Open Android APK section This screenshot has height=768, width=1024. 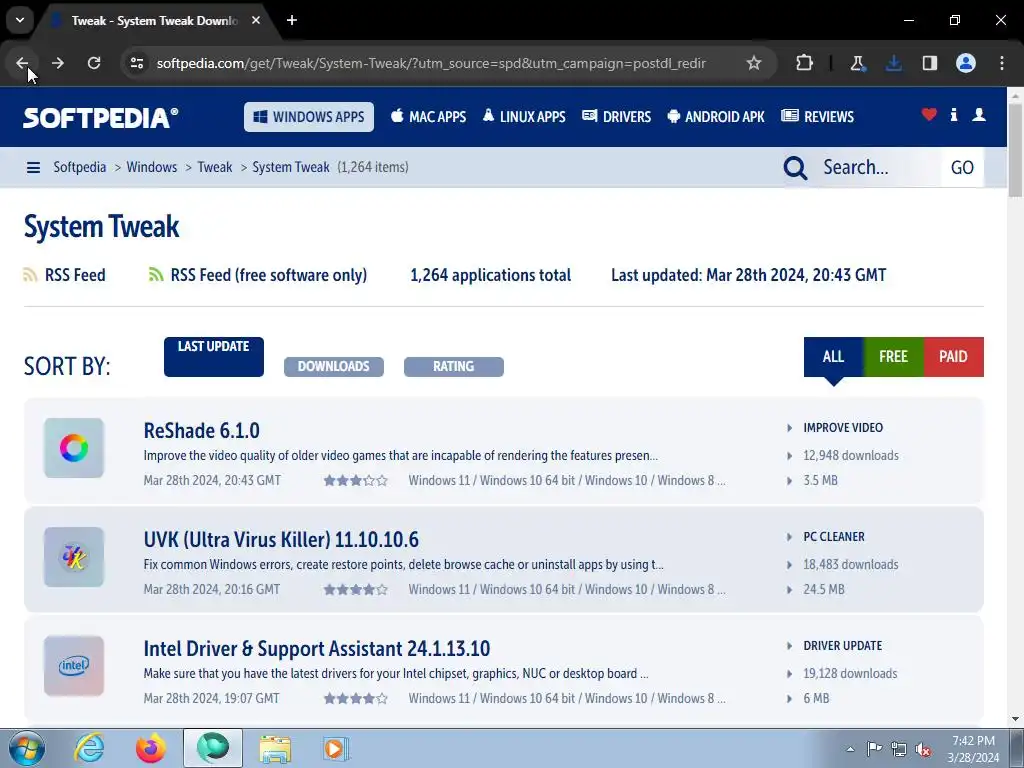pyautogui.click(x=716, y=117)
